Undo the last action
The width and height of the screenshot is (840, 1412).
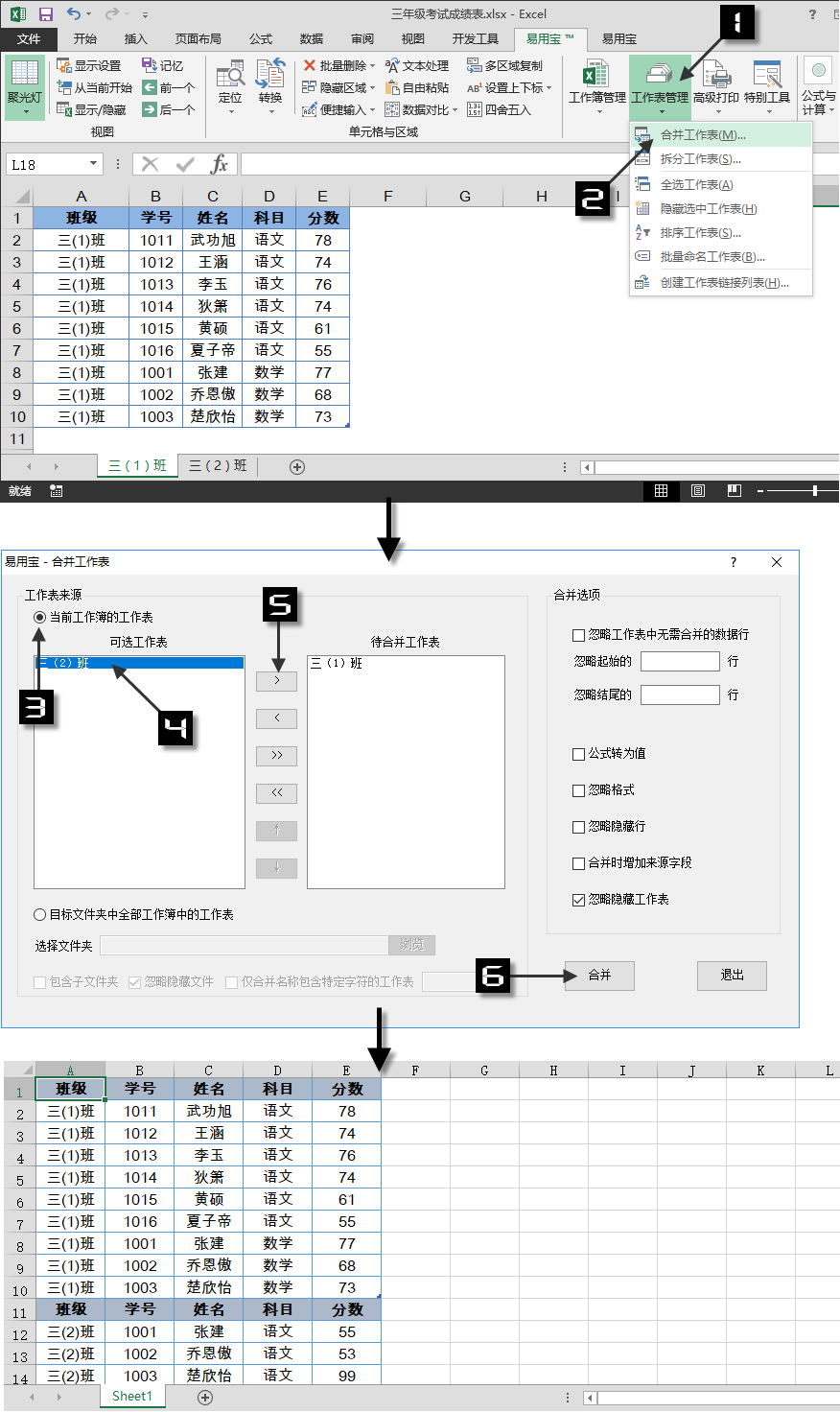(x=75, y=14)
